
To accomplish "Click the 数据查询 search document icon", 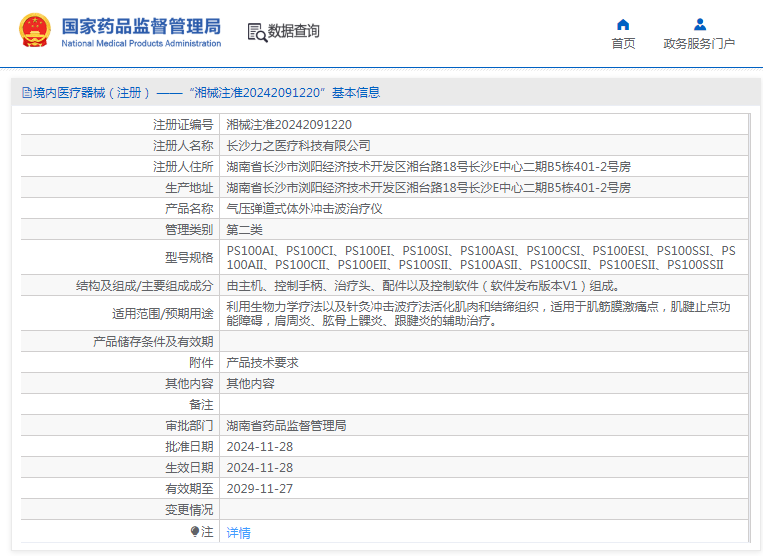I will 257,32.
